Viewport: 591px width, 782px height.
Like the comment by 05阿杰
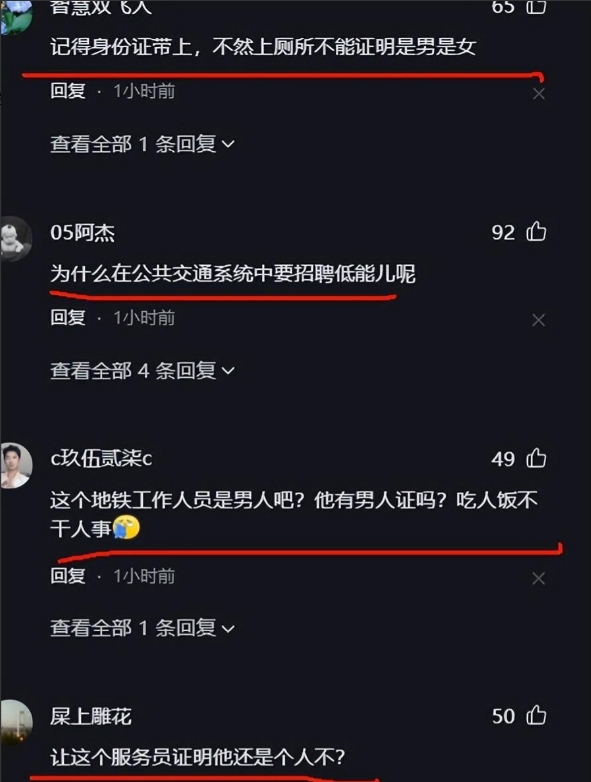coord(536,232)
